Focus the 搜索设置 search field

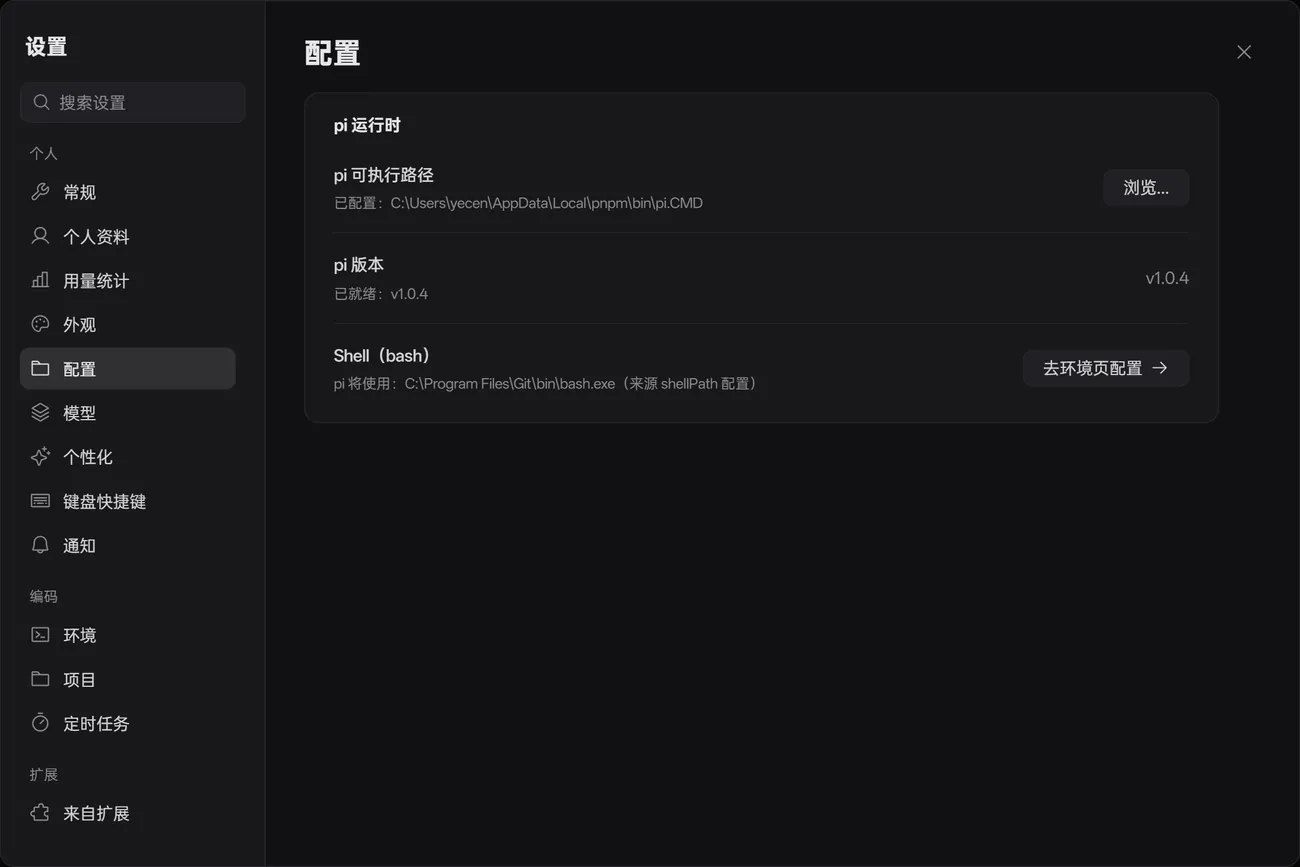[x=133, y=102]
